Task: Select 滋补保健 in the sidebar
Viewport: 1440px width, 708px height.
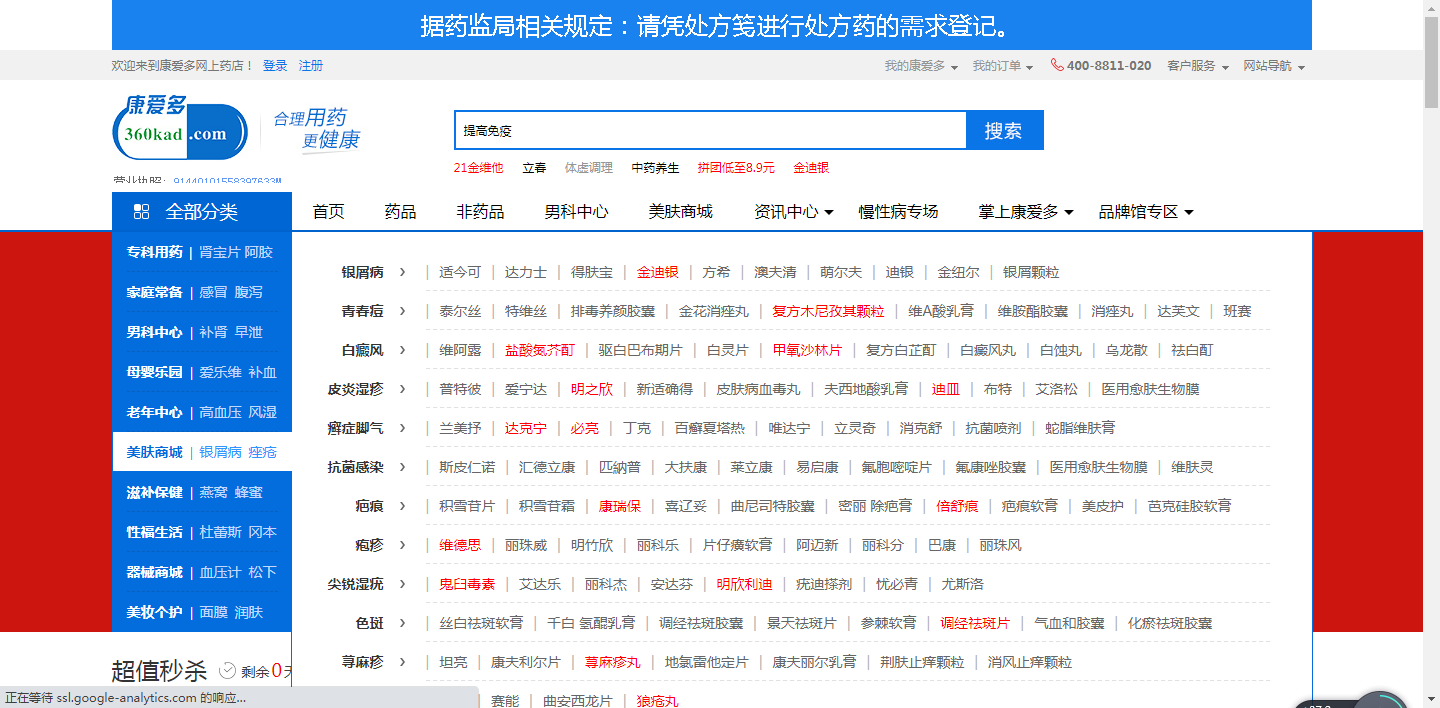Action: [x=154, y=492]
